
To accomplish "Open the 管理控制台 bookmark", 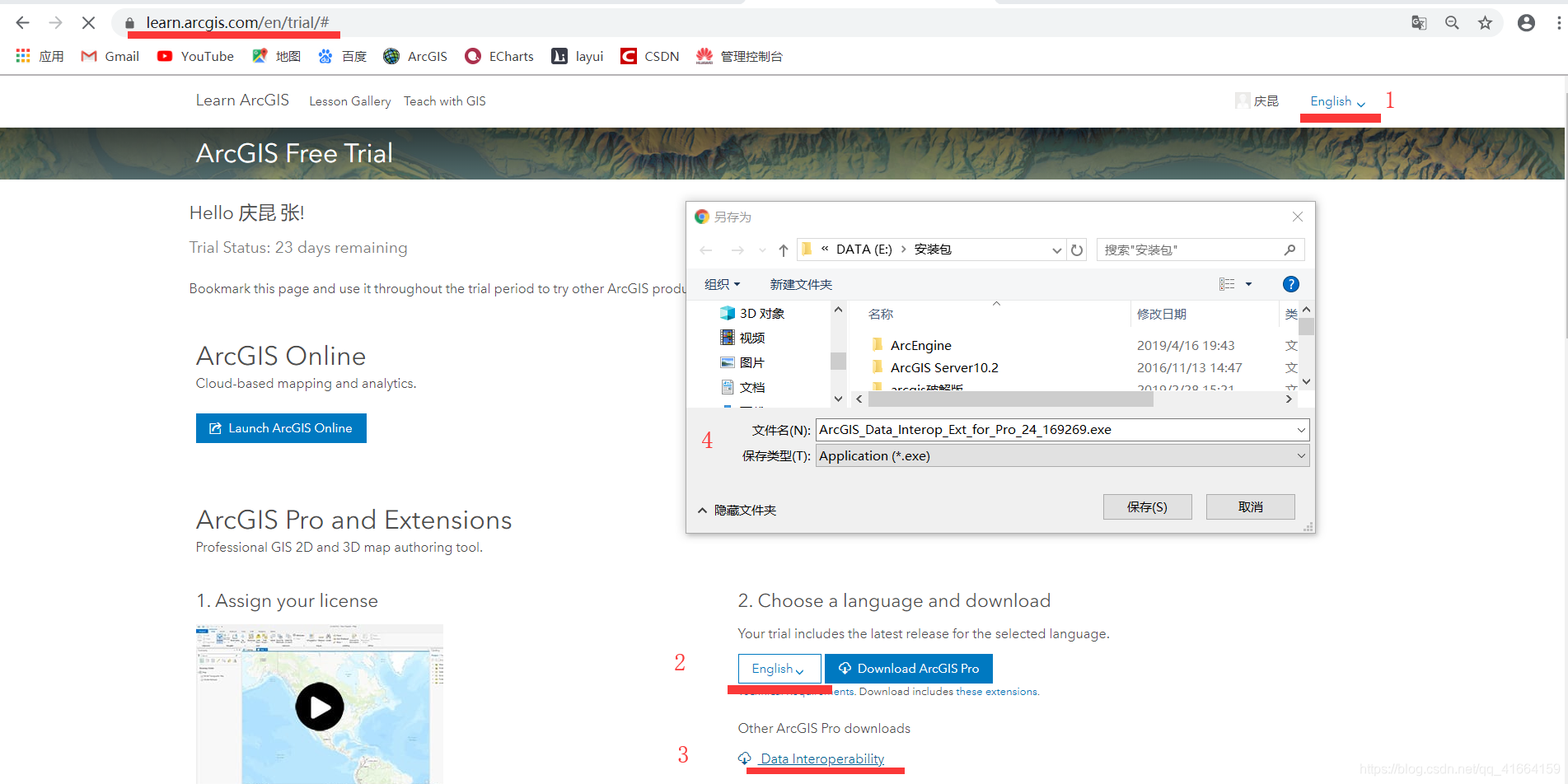I will (739, 56).
